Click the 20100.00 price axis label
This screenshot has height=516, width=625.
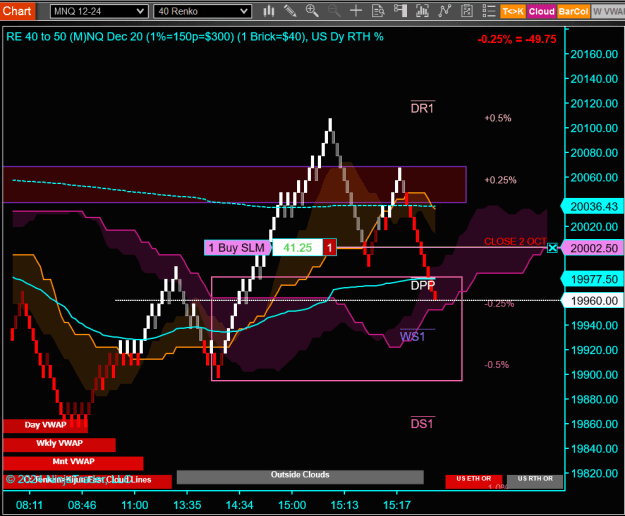click(594, 128)
